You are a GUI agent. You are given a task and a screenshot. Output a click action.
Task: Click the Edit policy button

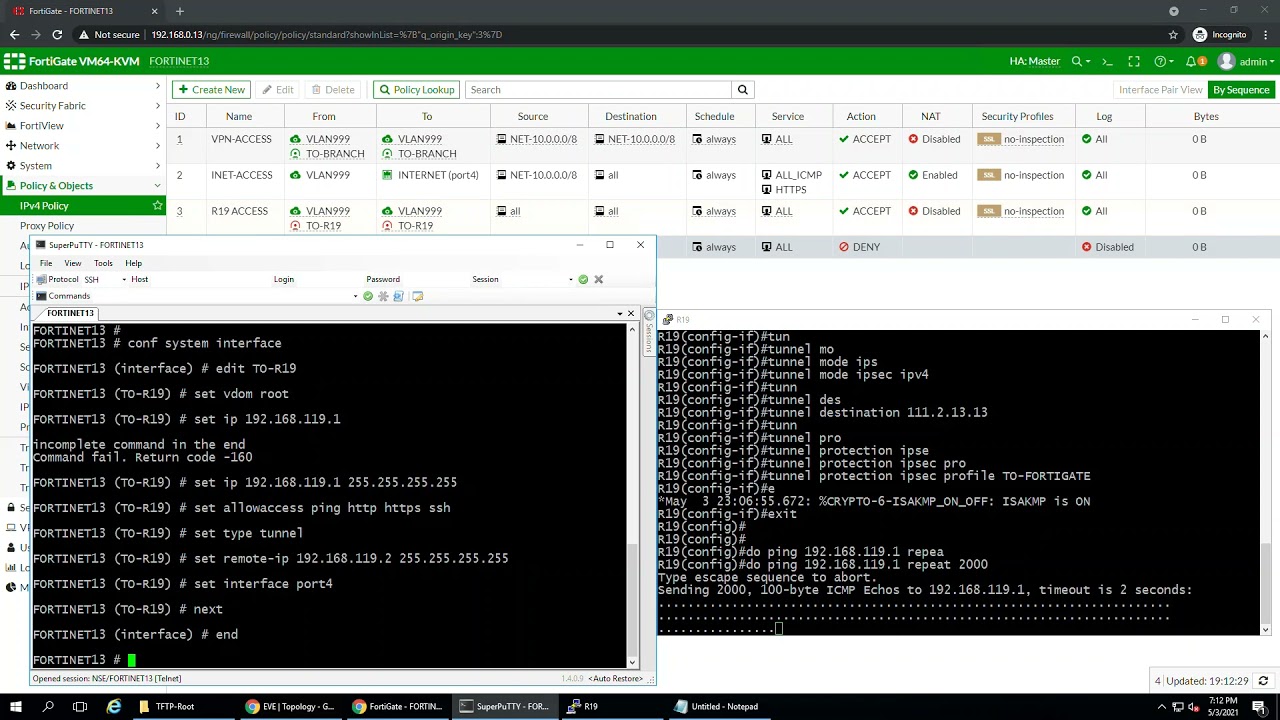(x=278, y=90)
